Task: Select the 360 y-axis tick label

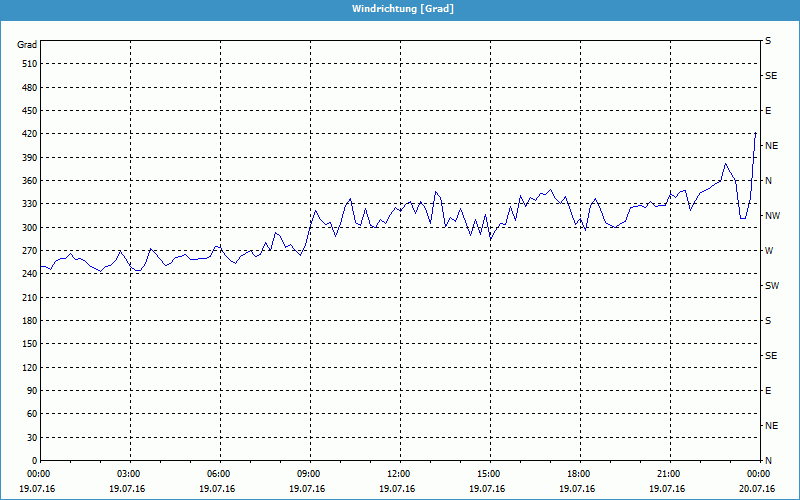Action: 27,181
